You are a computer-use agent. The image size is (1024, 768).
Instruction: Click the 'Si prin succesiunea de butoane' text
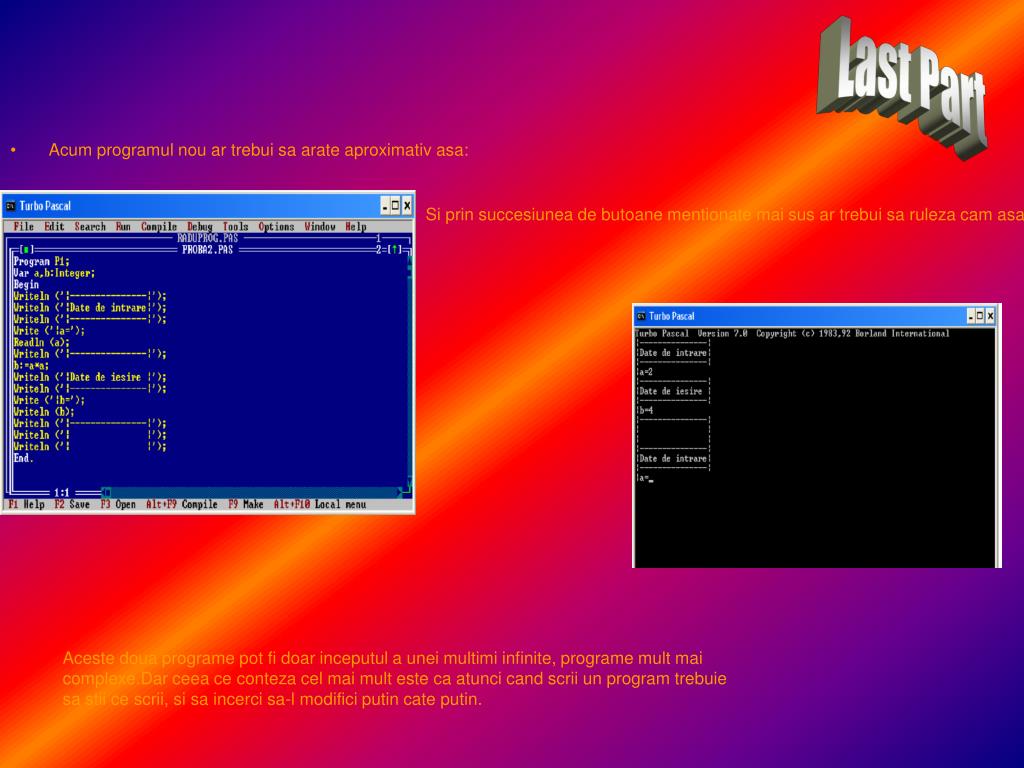pyautogui.click(x=724, y=214)
